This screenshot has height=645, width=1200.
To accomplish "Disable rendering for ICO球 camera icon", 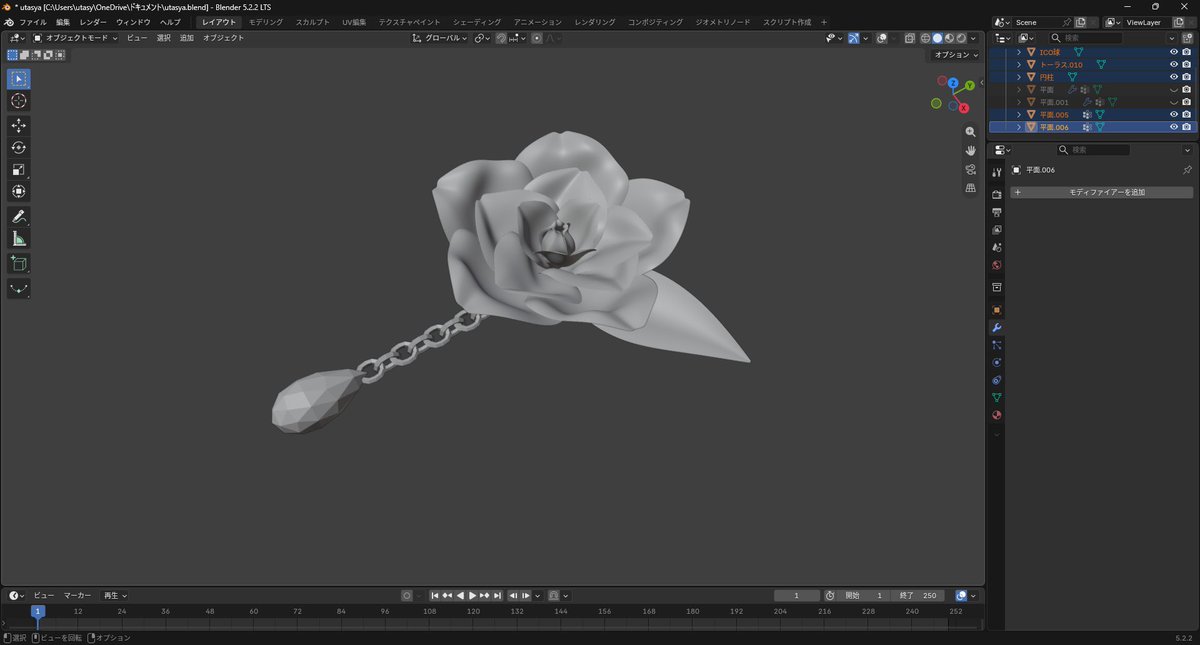I will 1186,52.
